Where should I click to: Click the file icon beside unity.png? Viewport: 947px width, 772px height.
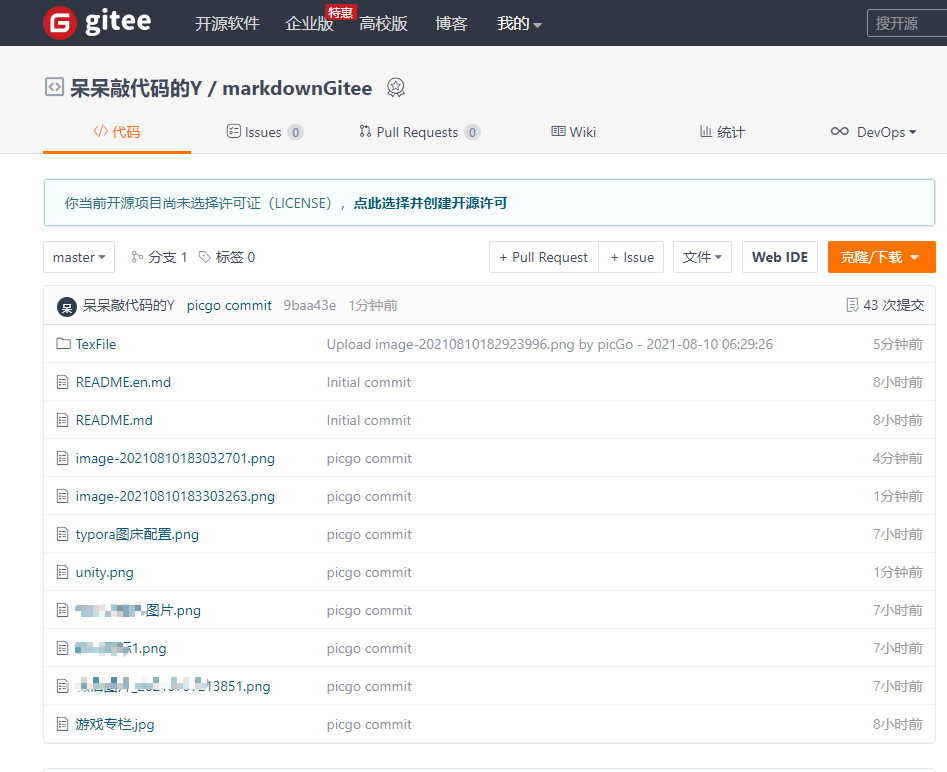pos(62,572)
